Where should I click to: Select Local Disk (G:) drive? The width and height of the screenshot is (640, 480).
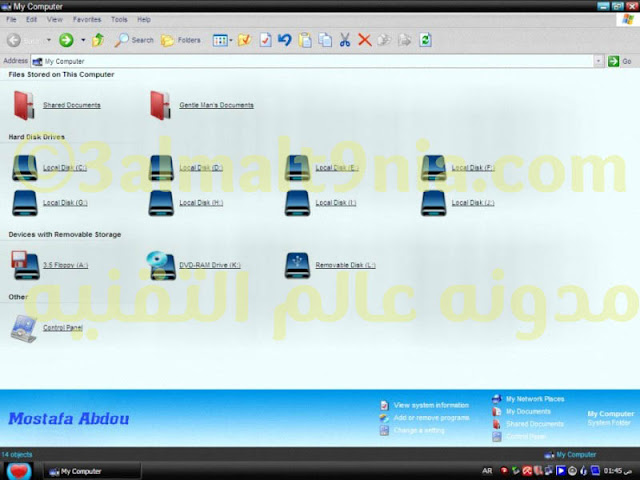[x=49, y=203]
